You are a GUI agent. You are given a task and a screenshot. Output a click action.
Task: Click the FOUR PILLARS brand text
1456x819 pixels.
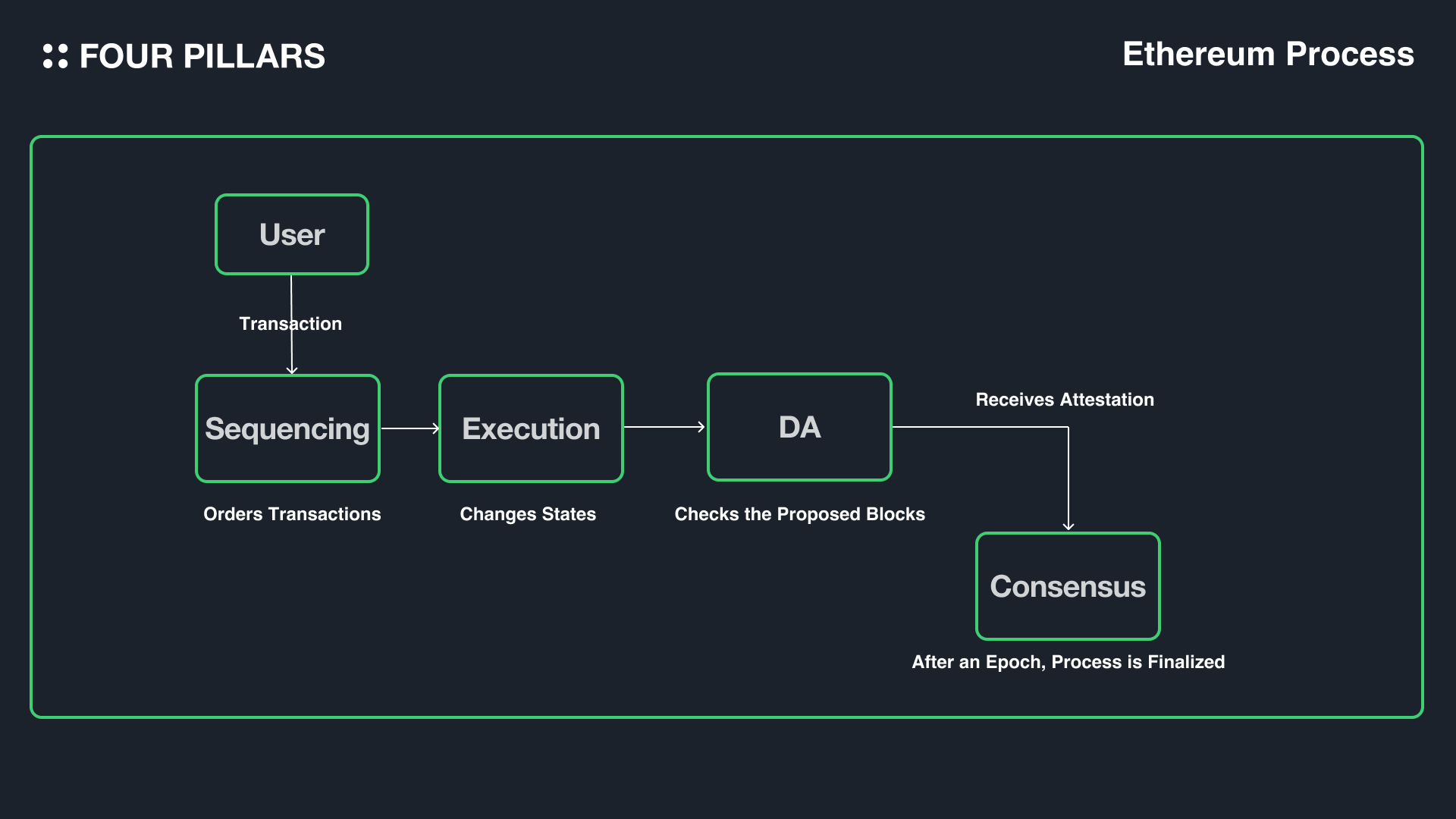(202, 57)
